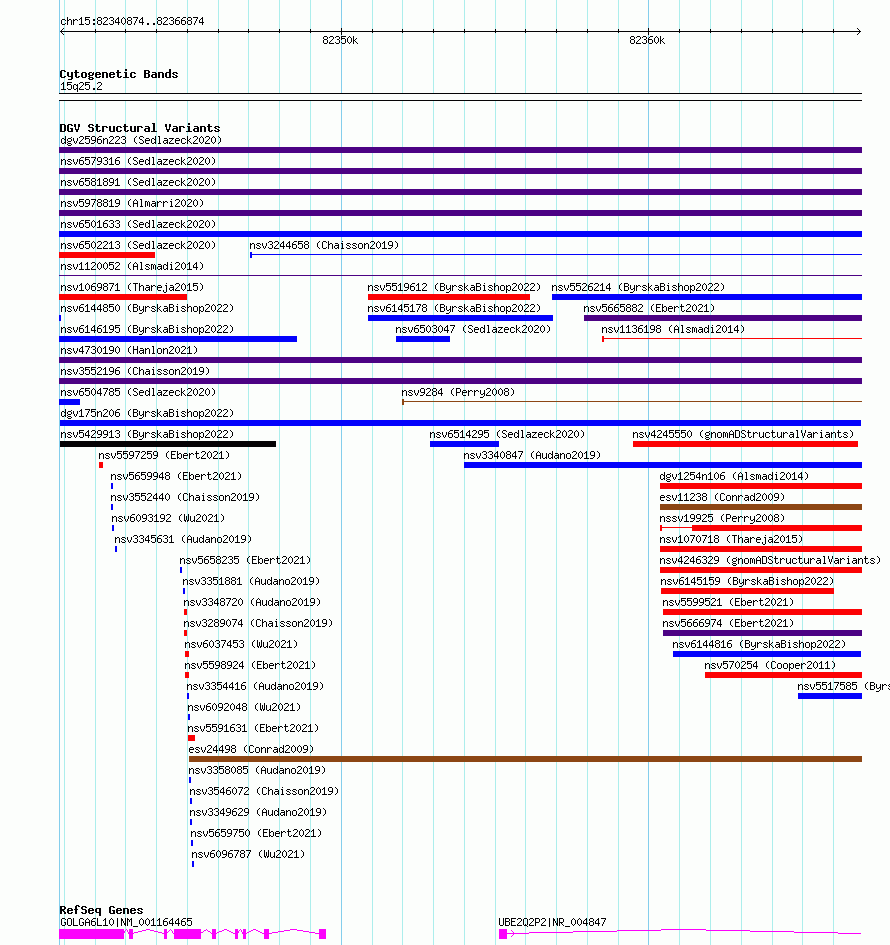
Task: Click the 82350k ruler tick label
Action: [340, 40]
